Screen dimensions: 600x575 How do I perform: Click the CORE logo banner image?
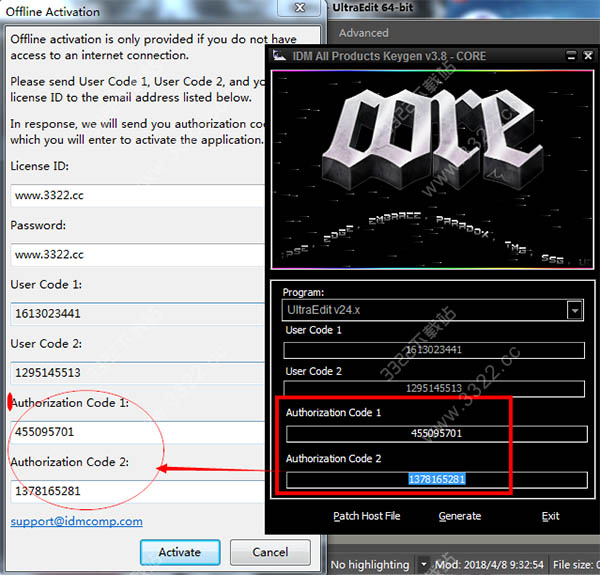point(432,169)
